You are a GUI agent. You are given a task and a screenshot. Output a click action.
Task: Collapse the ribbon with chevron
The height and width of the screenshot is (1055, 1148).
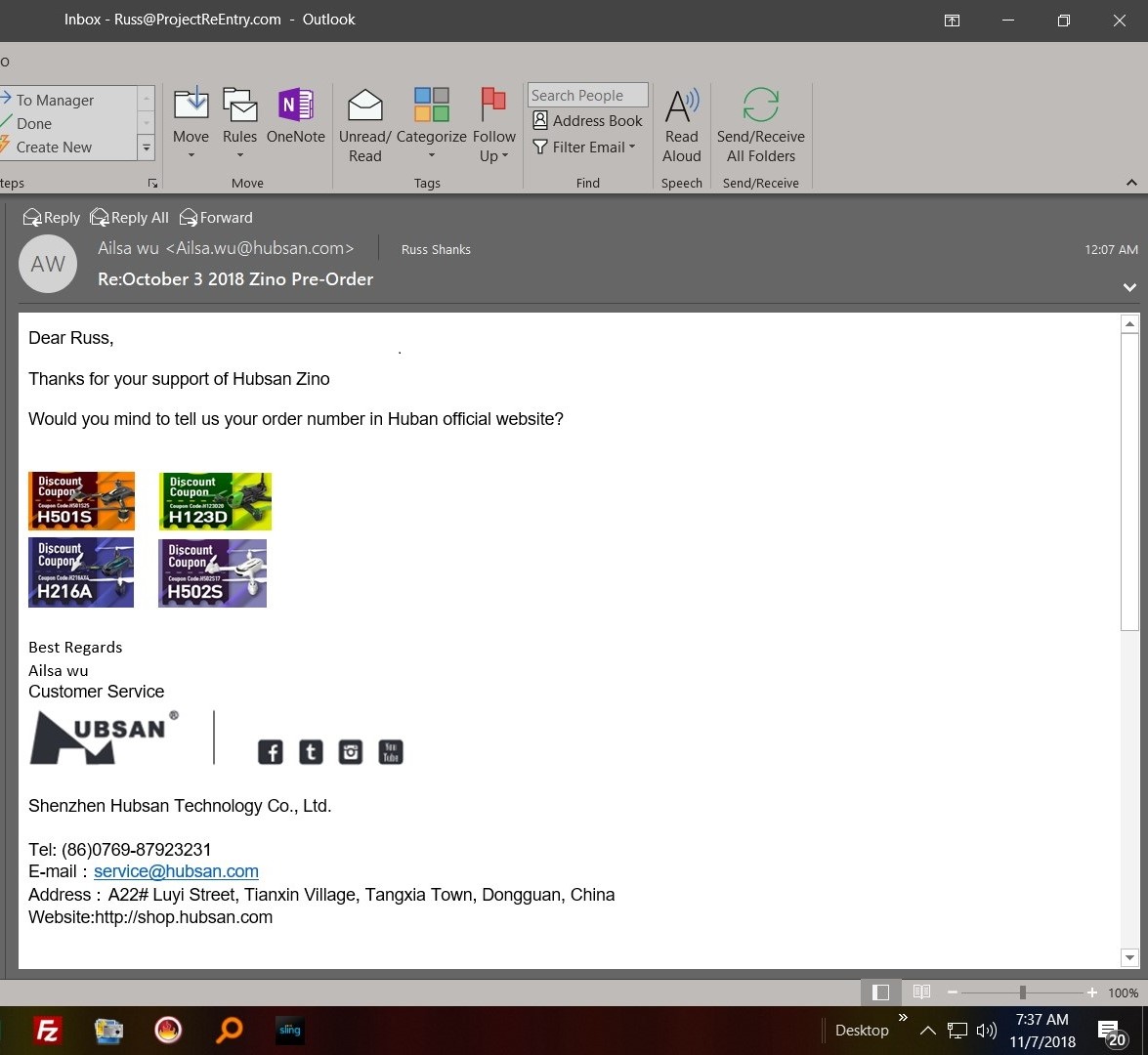point(1131,183)
